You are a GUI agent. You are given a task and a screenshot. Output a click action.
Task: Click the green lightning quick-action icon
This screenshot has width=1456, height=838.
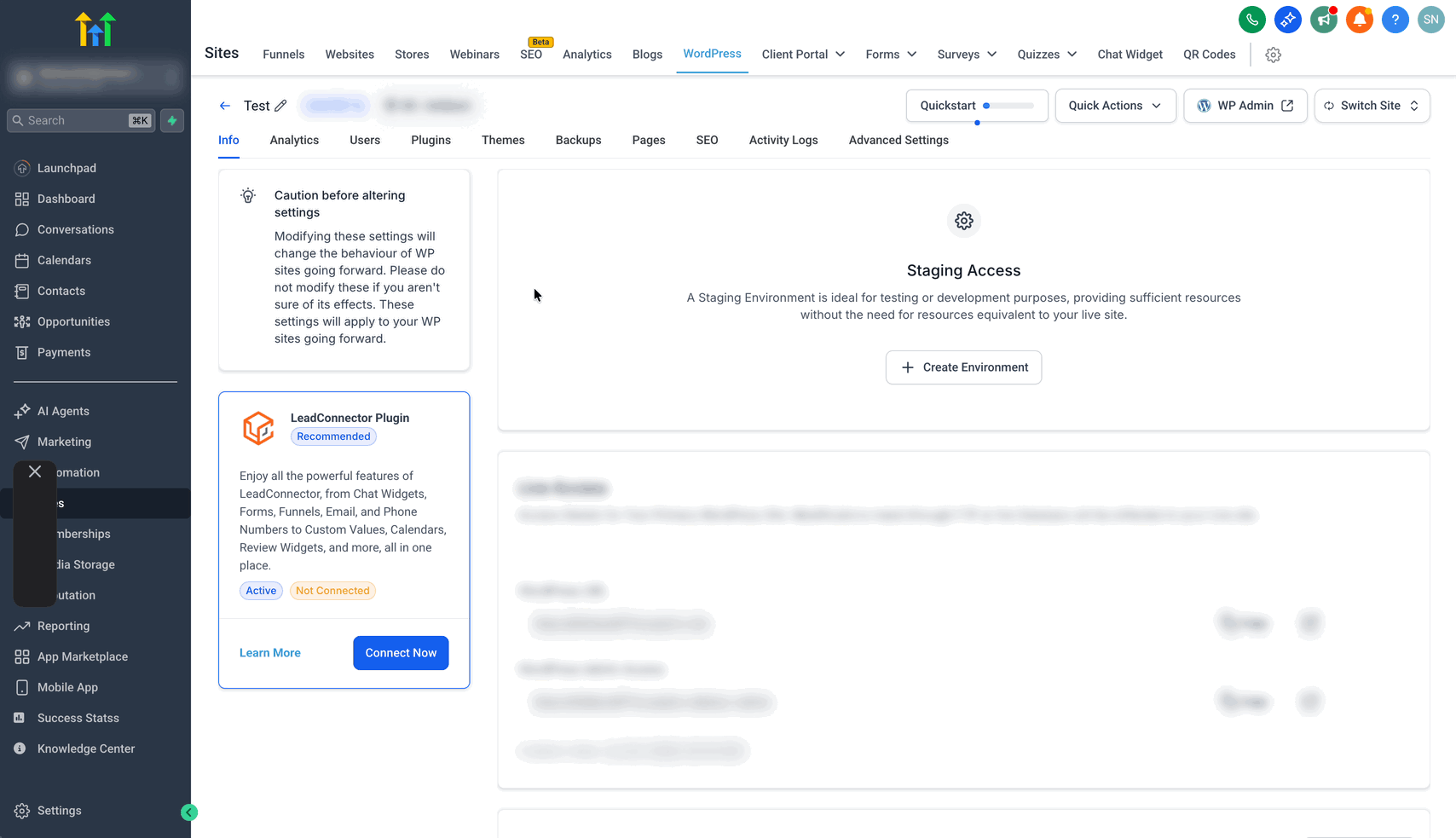click(172, 121)
